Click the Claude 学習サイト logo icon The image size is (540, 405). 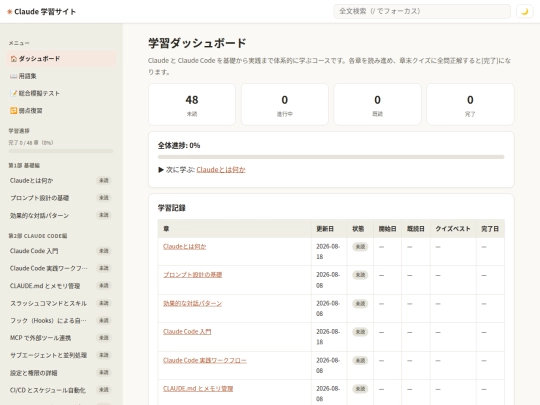point(10,12)
